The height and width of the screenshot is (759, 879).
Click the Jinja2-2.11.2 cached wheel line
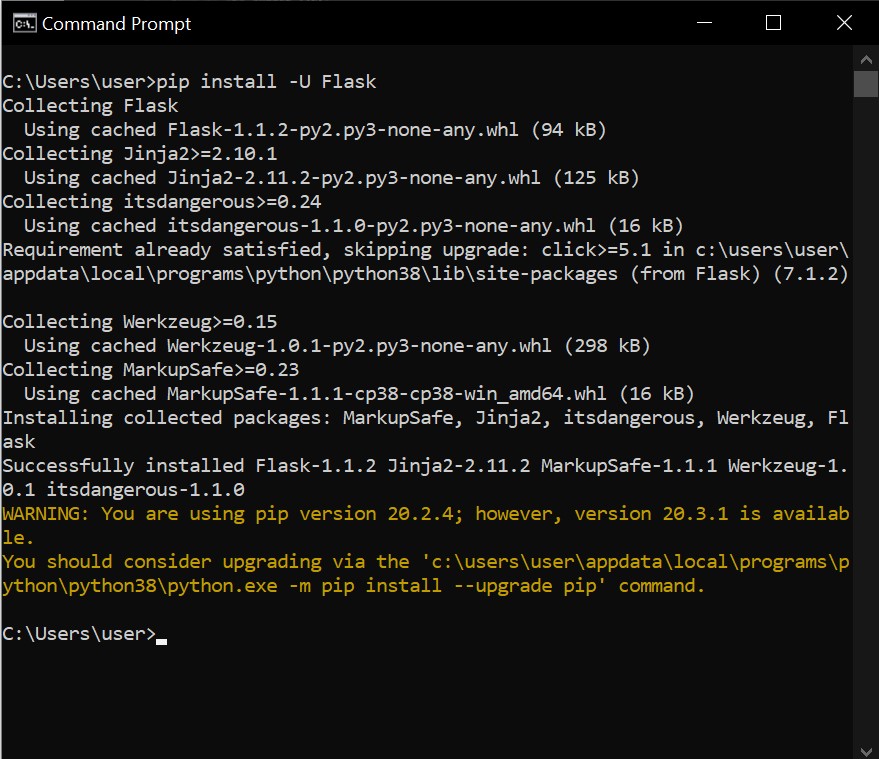click(x=331, y=178)
